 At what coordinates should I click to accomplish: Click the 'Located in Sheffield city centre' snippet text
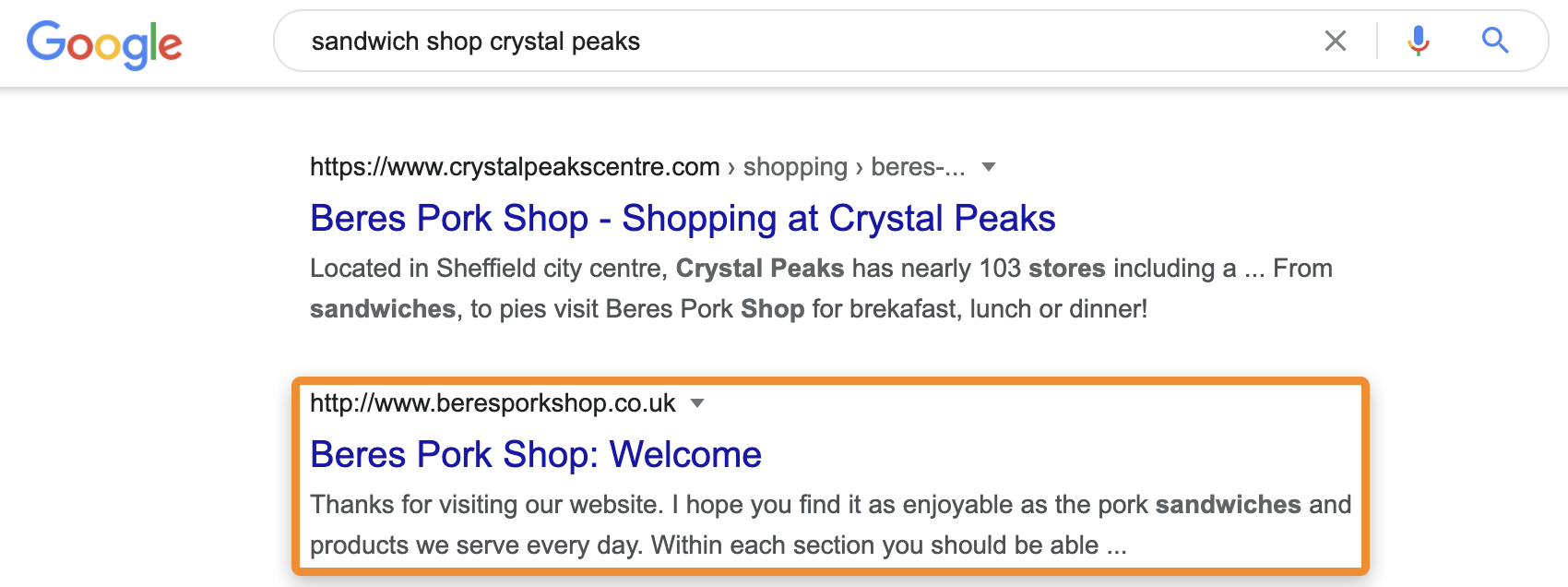[489, 269]
